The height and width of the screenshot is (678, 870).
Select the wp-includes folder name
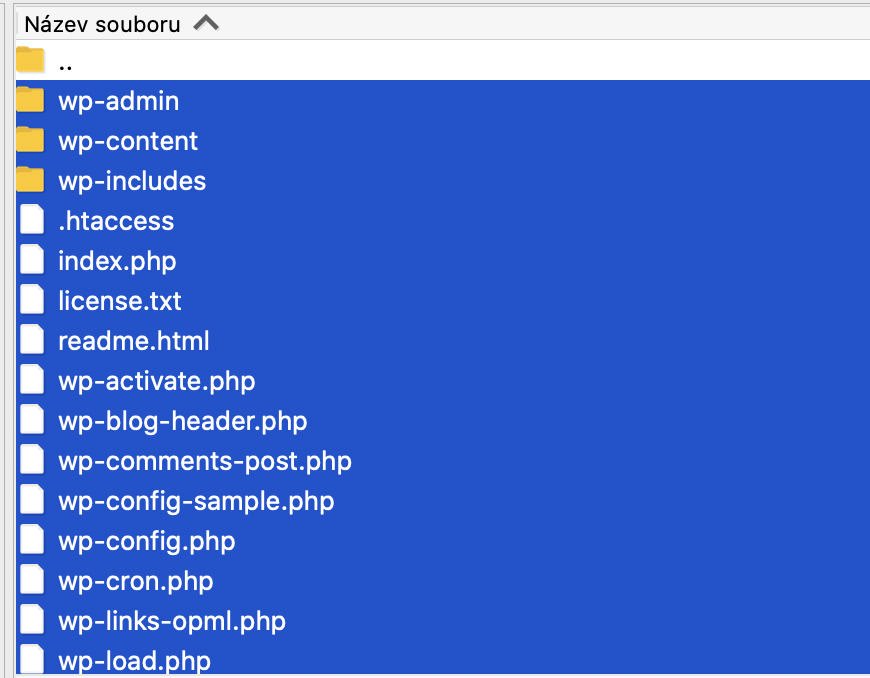click(x=132, y=181)
